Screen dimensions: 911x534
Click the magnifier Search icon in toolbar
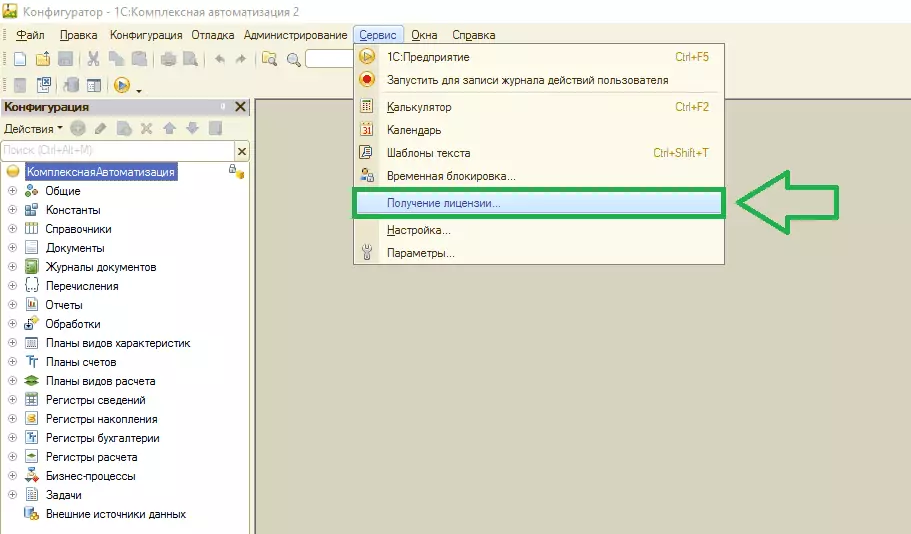294,59
